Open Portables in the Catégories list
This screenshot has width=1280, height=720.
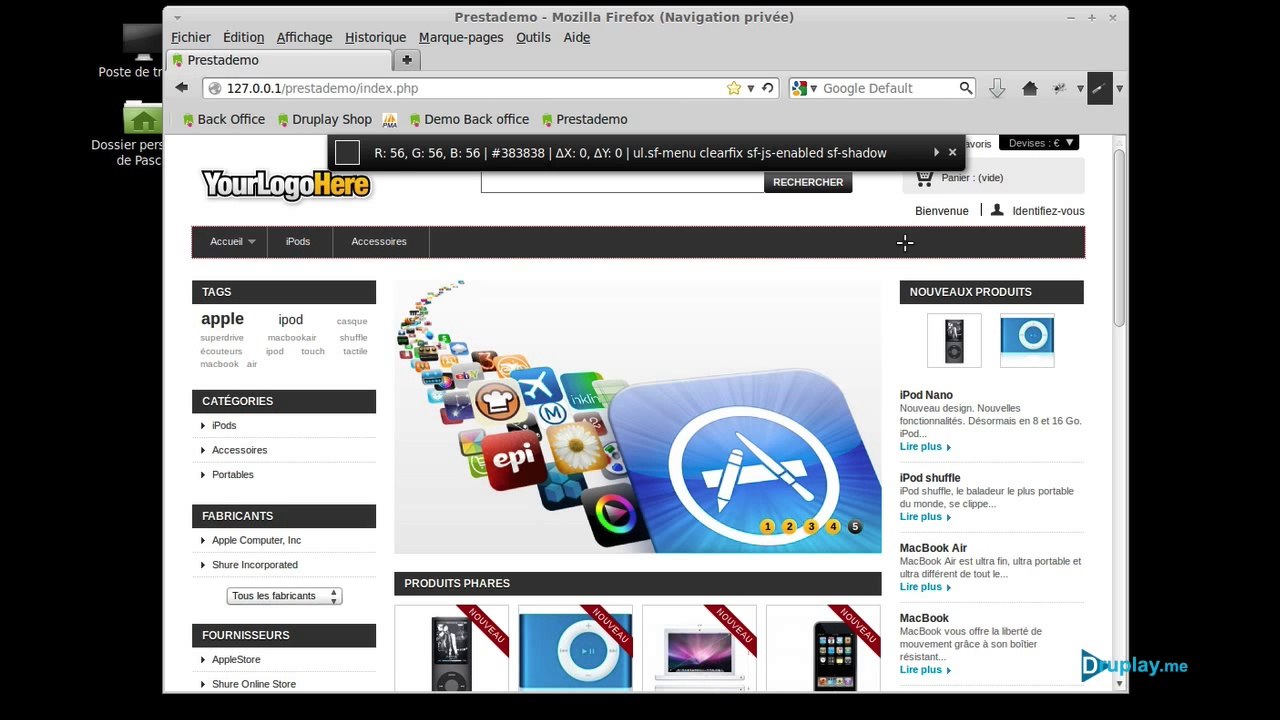coord(233,475)
